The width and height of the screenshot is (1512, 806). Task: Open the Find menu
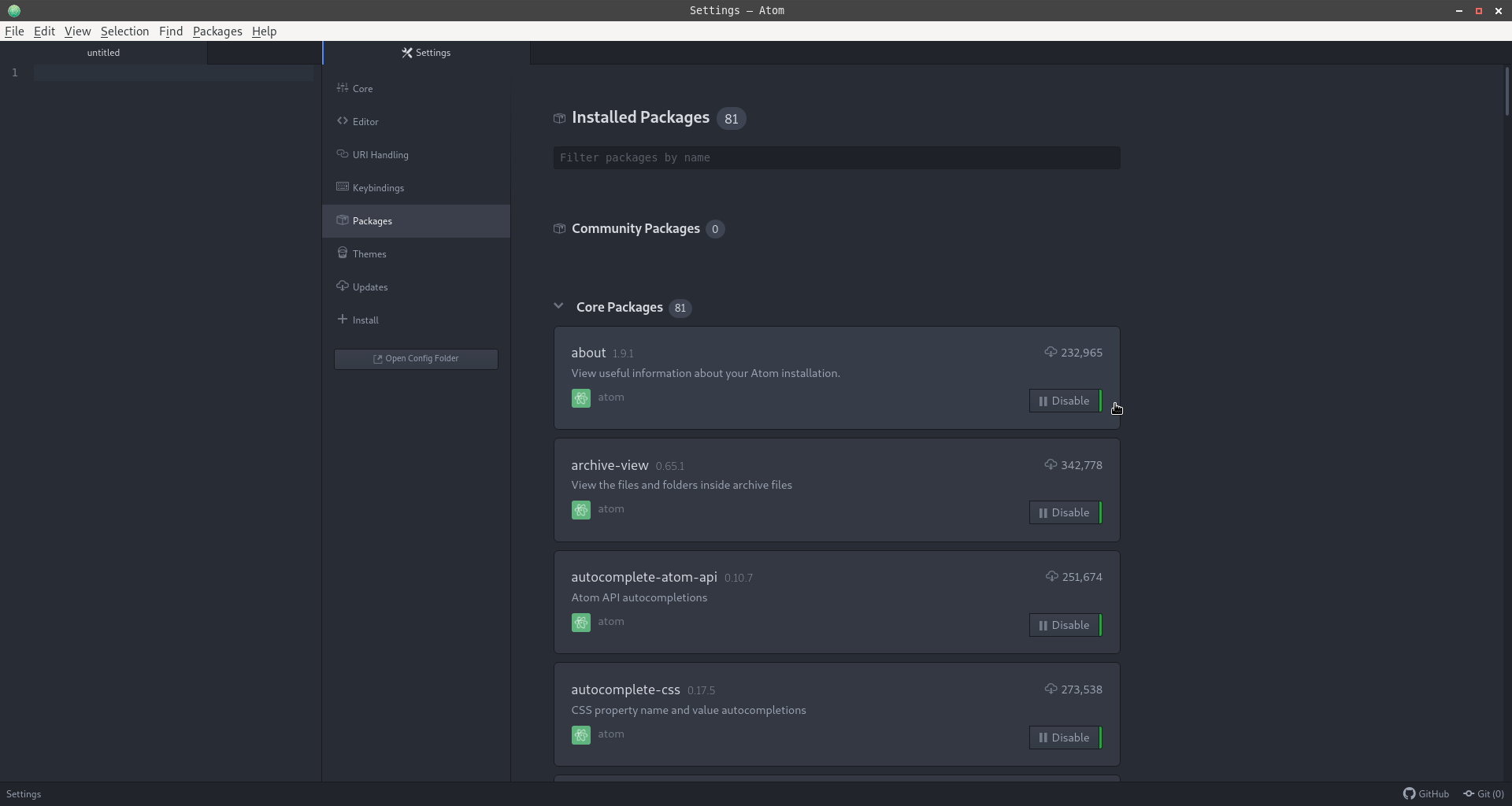click(171, 31)
